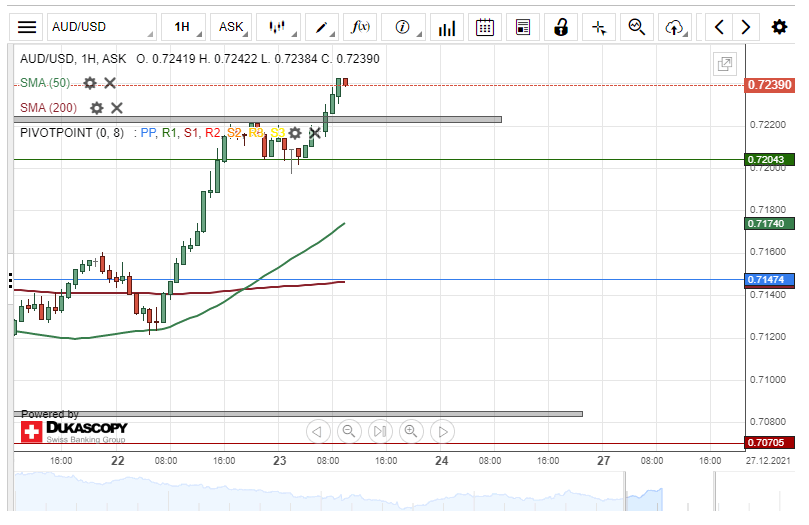Toggle the padlock chart lock
Viewport: 809px width, 525px height.
pos(562,27)
